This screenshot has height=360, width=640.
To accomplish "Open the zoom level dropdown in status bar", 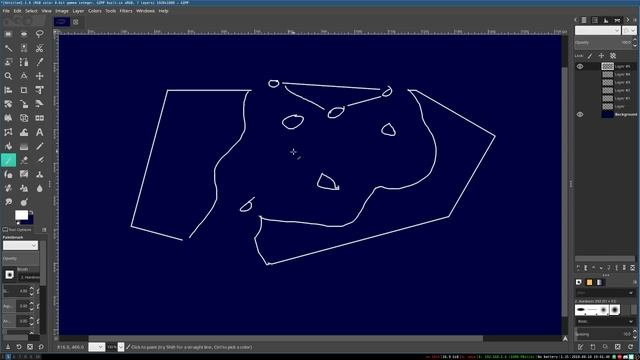I will 121,347.
